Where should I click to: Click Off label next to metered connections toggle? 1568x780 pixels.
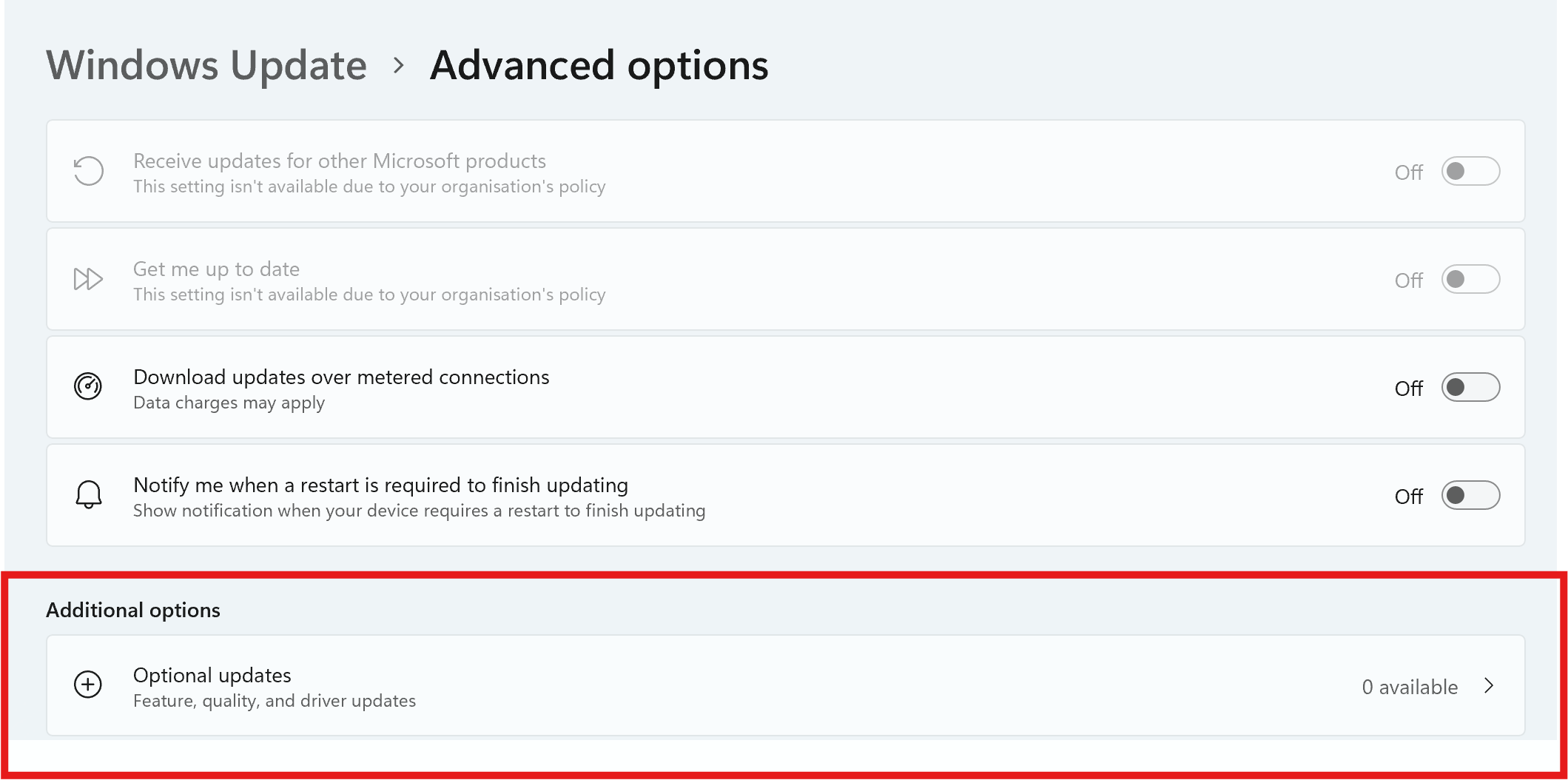(x=1408, y=388)
